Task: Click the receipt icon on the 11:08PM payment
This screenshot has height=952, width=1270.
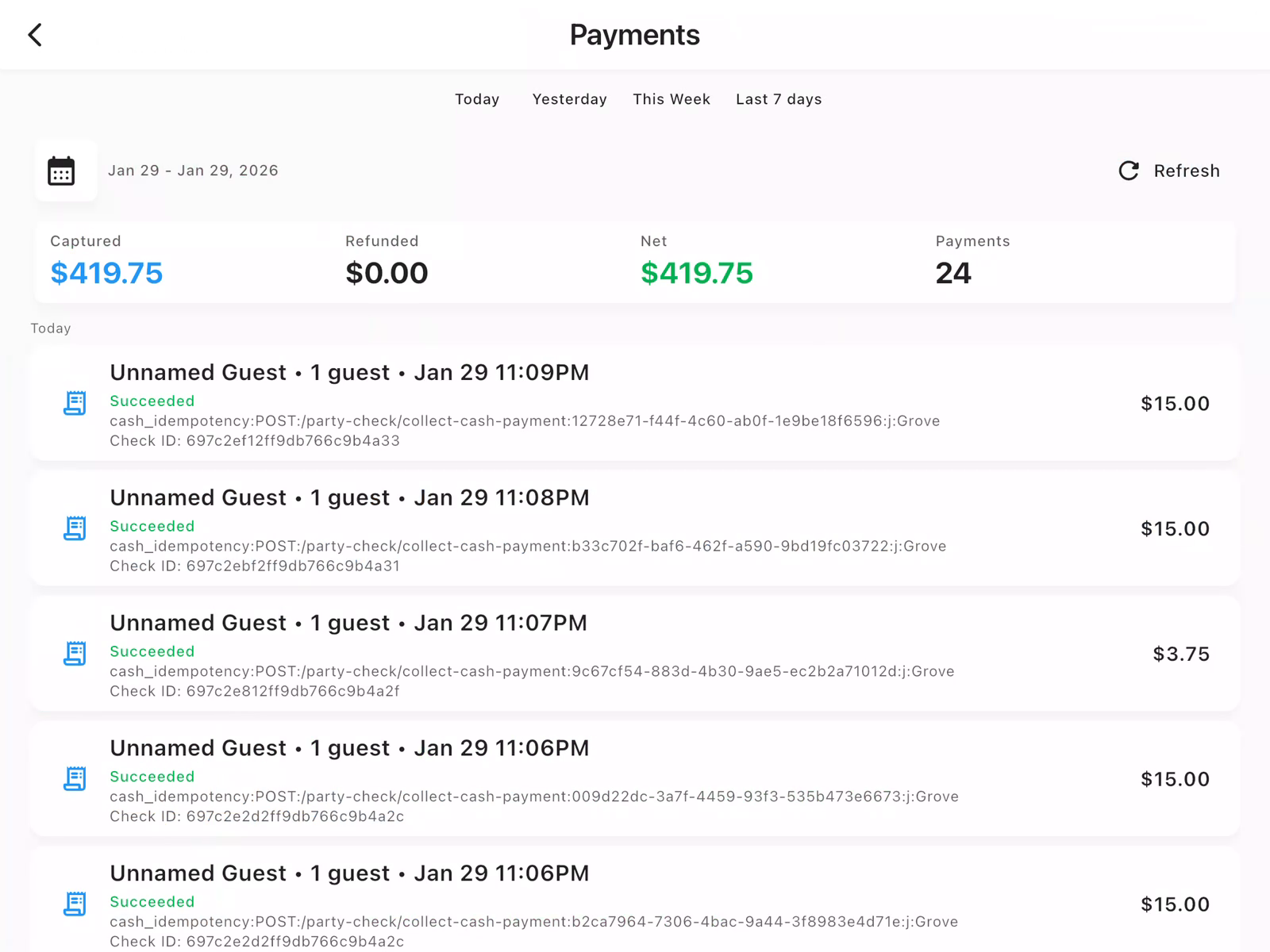Action: click(75, 528)
